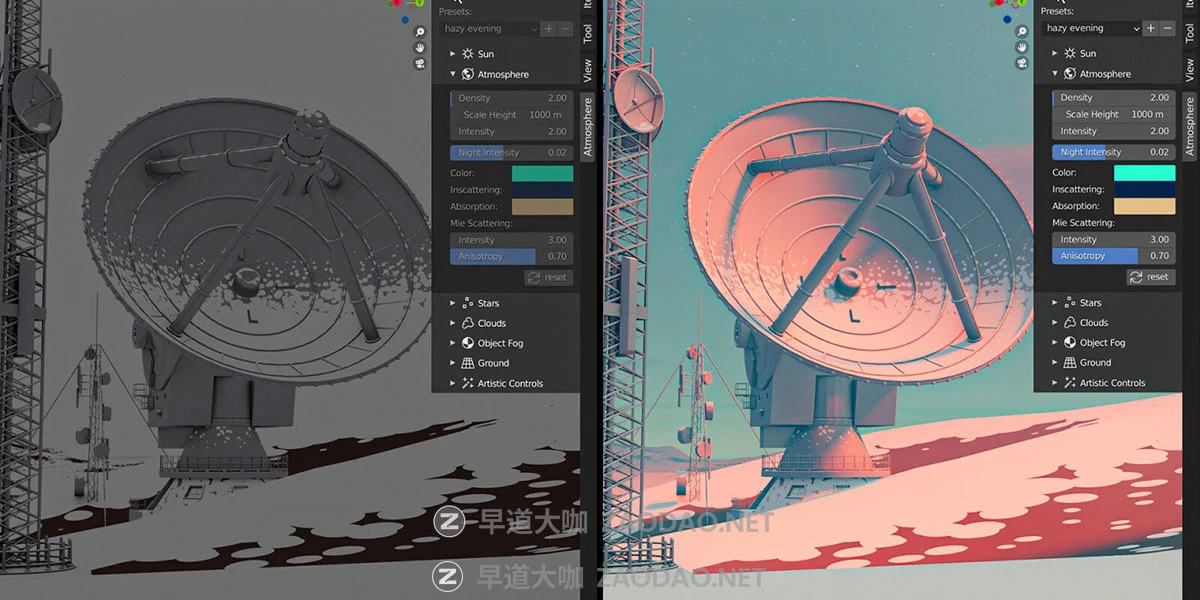Collapse the Atmosphere section

pyautogui.click(x=455, y=73)
